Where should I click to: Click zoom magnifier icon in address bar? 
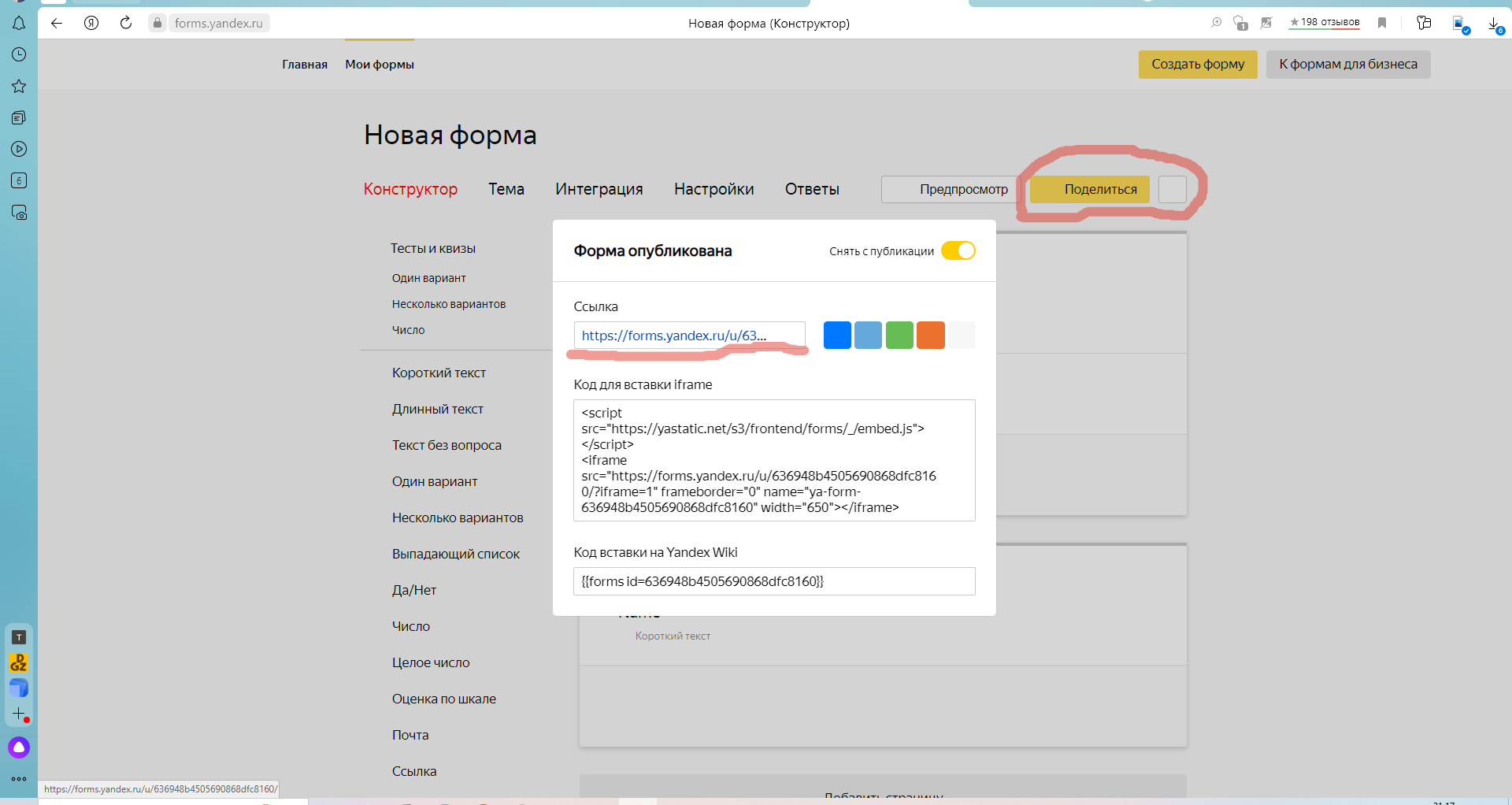1217,23
